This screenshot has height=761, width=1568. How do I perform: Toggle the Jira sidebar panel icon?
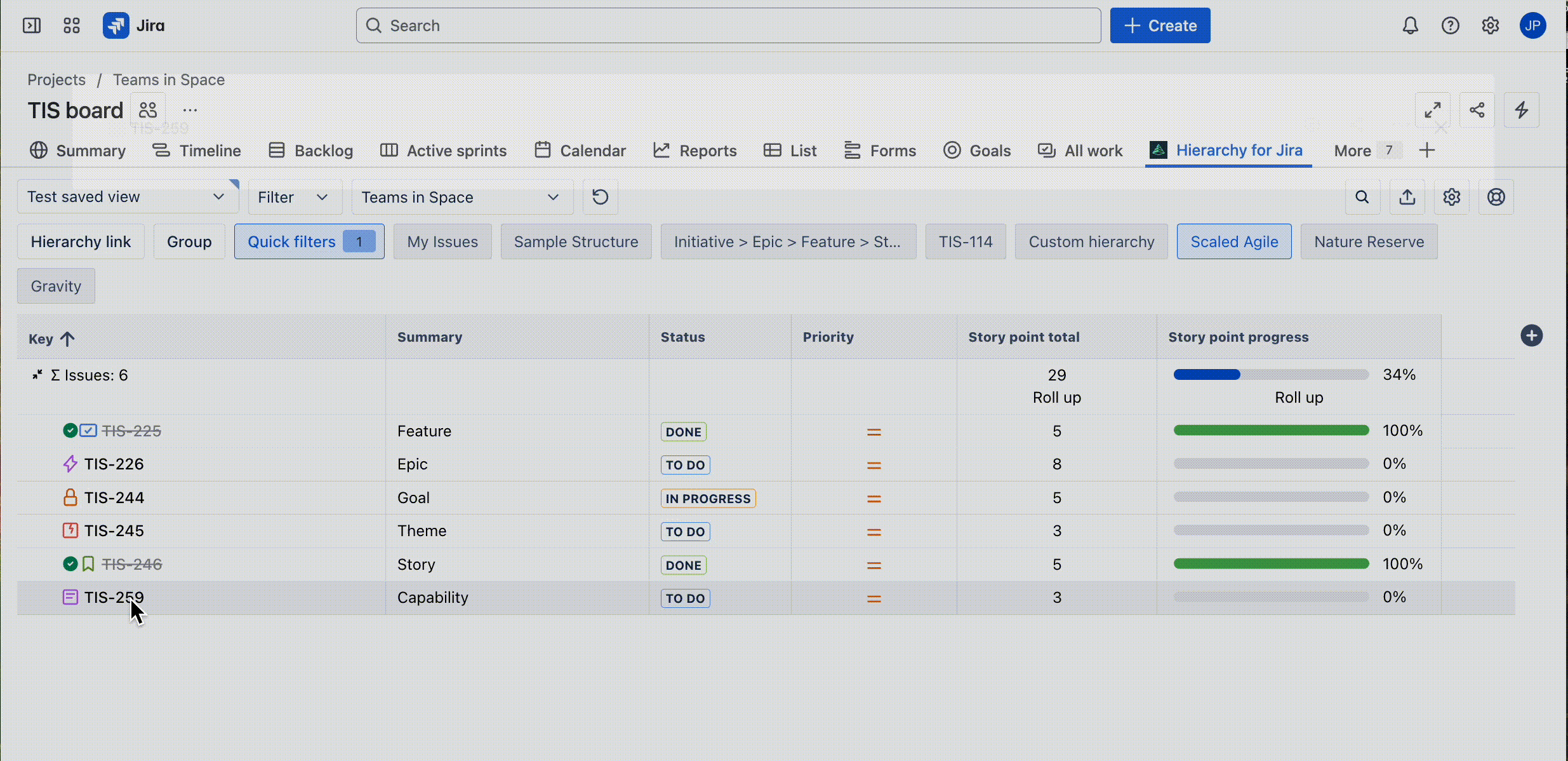click(32, 25)
